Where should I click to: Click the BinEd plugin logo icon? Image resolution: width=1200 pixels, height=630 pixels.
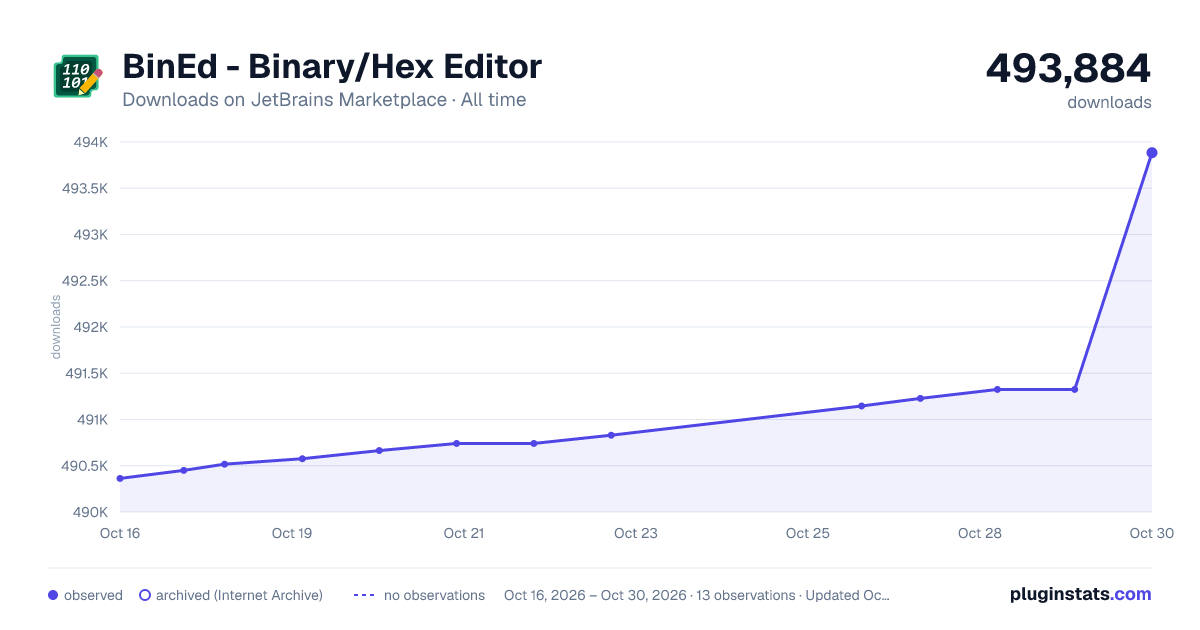pyautogui.click(x=78, y=76)
